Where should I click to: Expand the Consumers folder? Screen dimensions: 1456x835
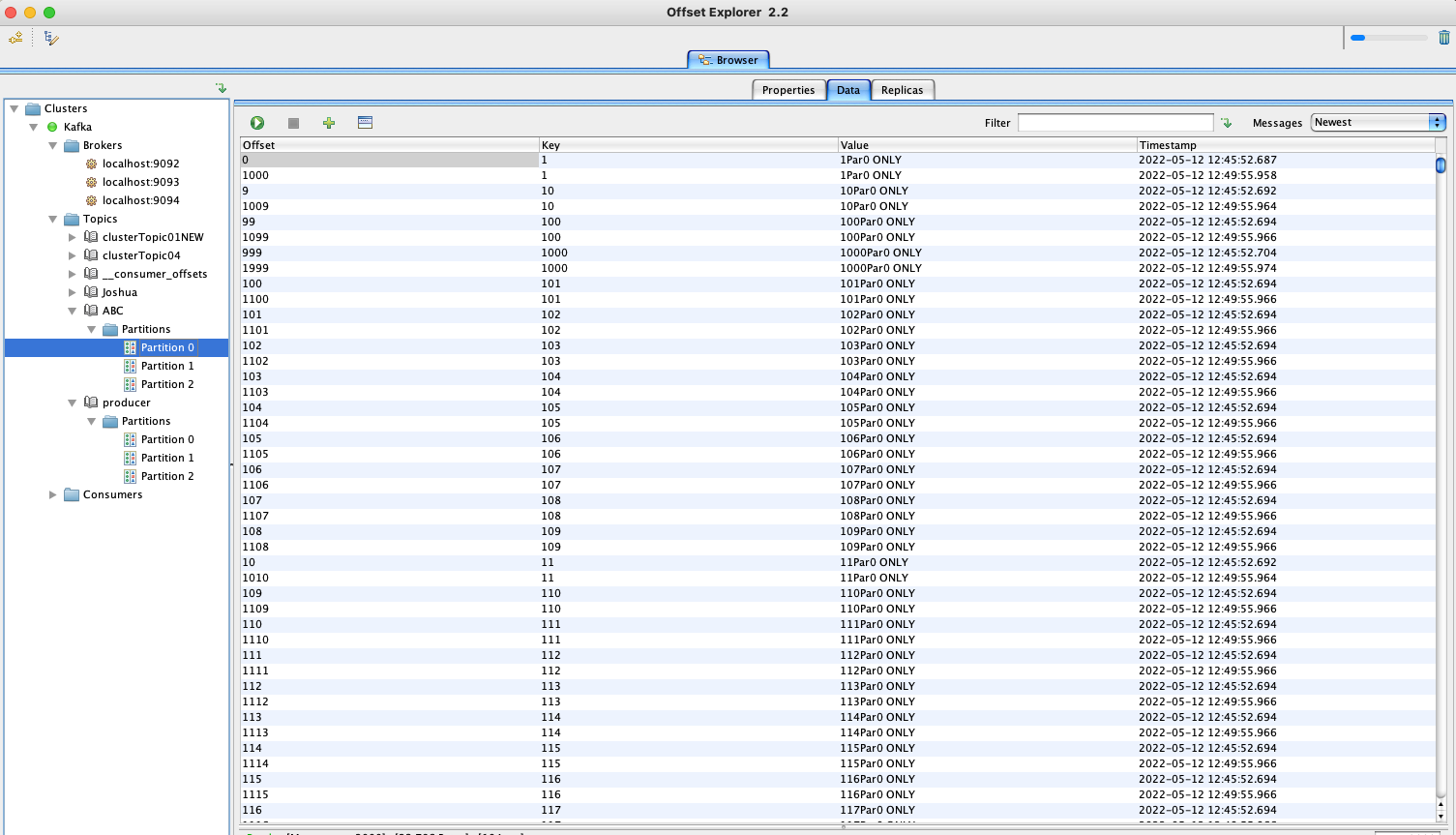[x=53, y=494]
